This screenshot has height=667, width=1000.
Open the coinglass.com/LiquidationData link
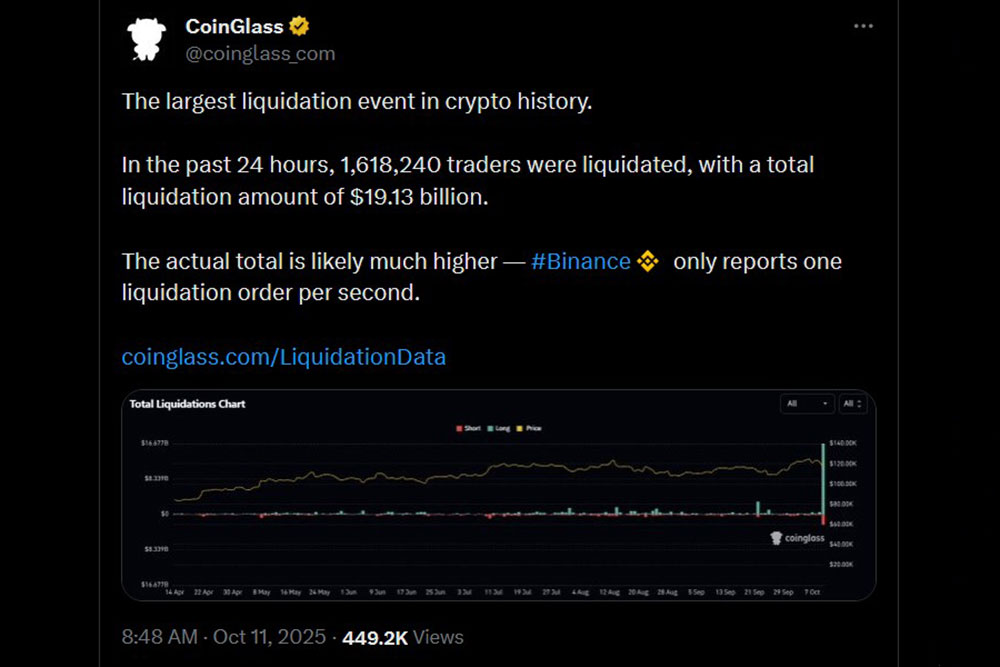(x=284, y=356)
